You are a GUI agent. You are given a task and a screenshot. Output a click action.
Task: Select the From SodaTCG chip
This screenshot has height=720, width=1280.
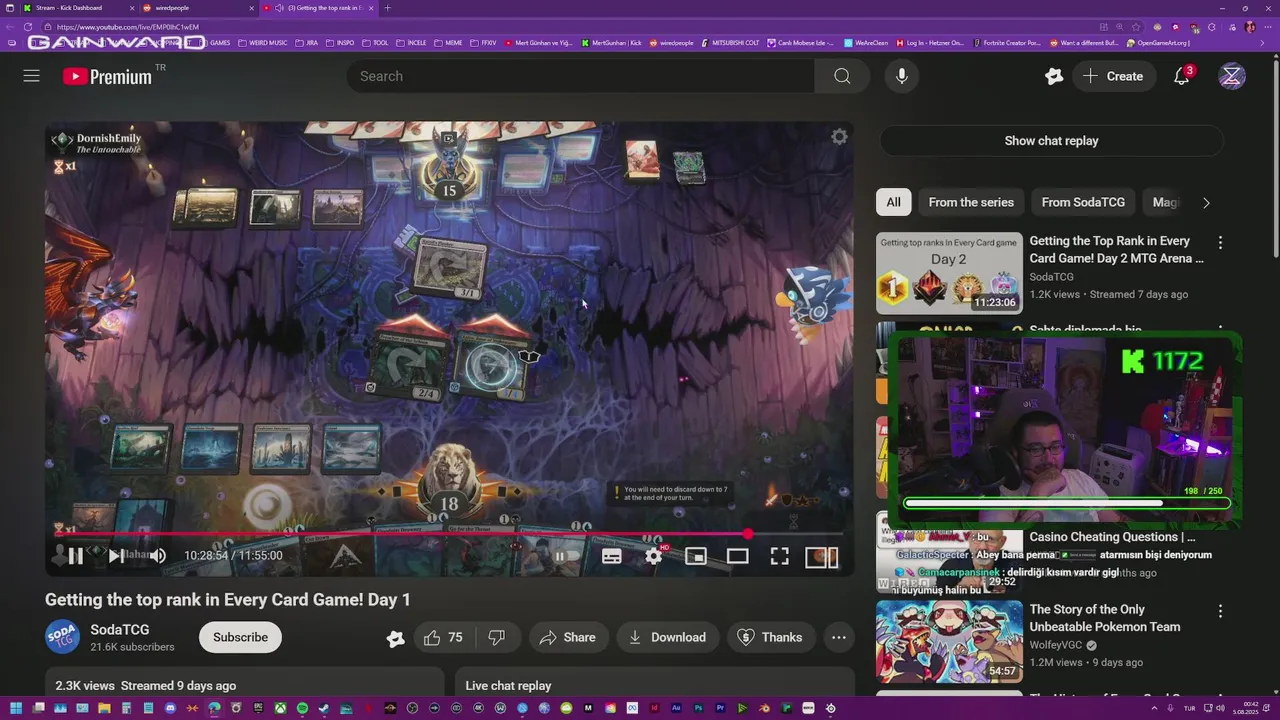[x=1083, y=202]
